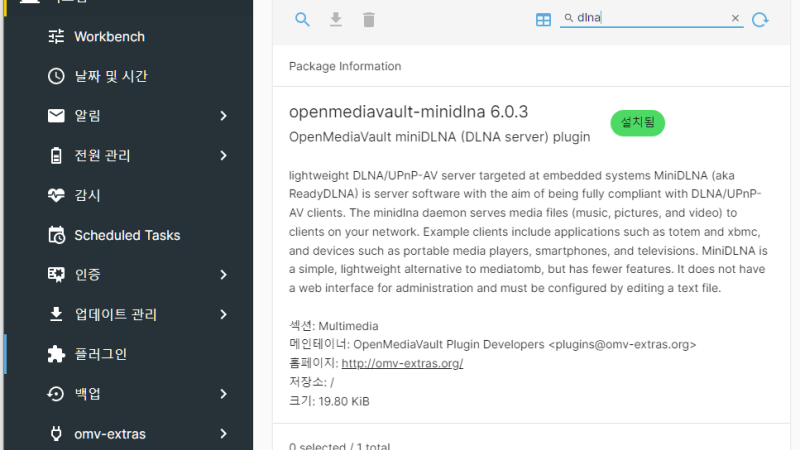Viewport: 800px width, 450px height.
Task: Open the 날짜 및 시간 menu item
Action: click(129, 76)
